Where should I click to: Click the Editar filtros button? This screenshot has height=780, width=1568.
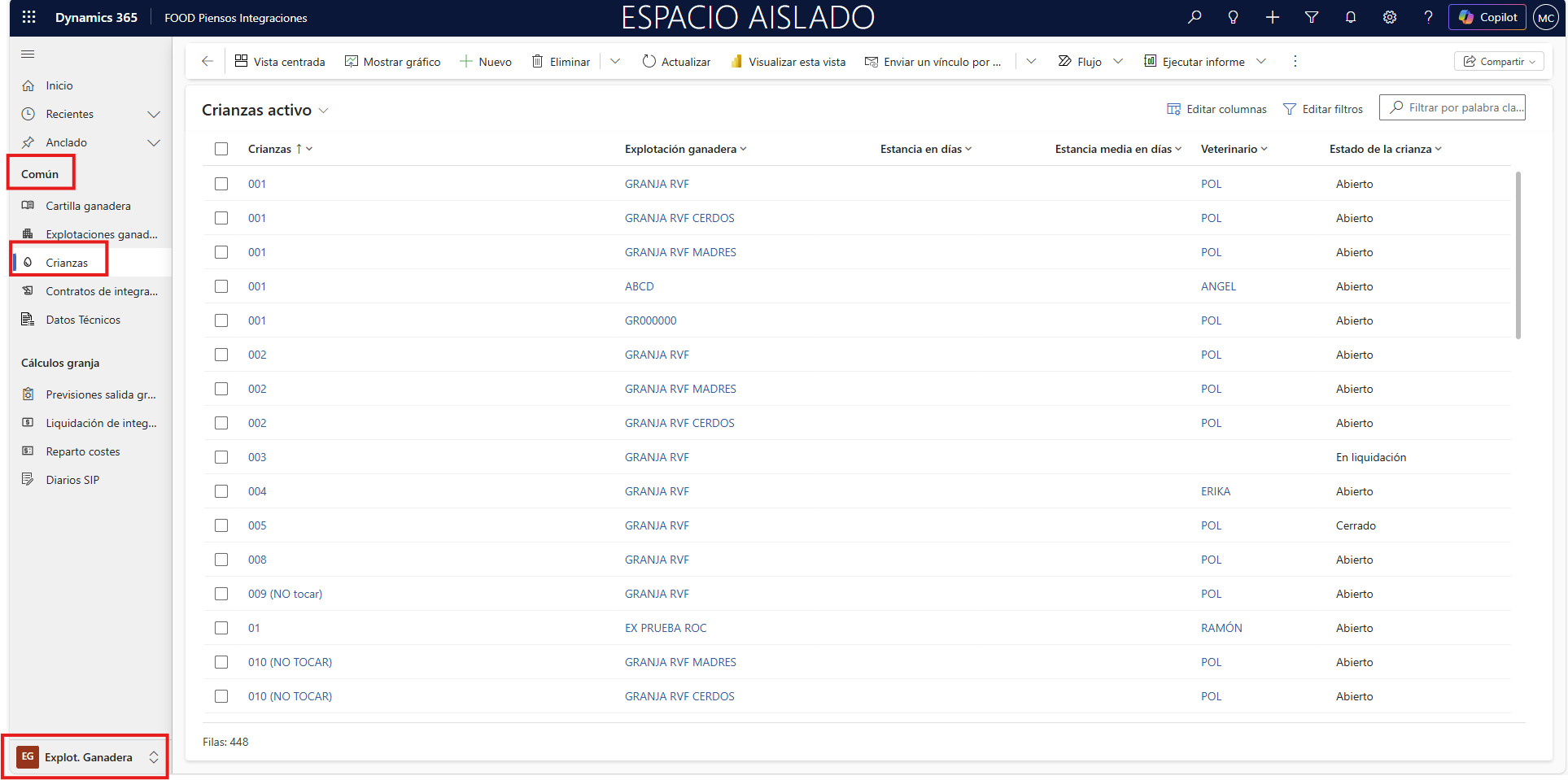tap(1322, 109)
